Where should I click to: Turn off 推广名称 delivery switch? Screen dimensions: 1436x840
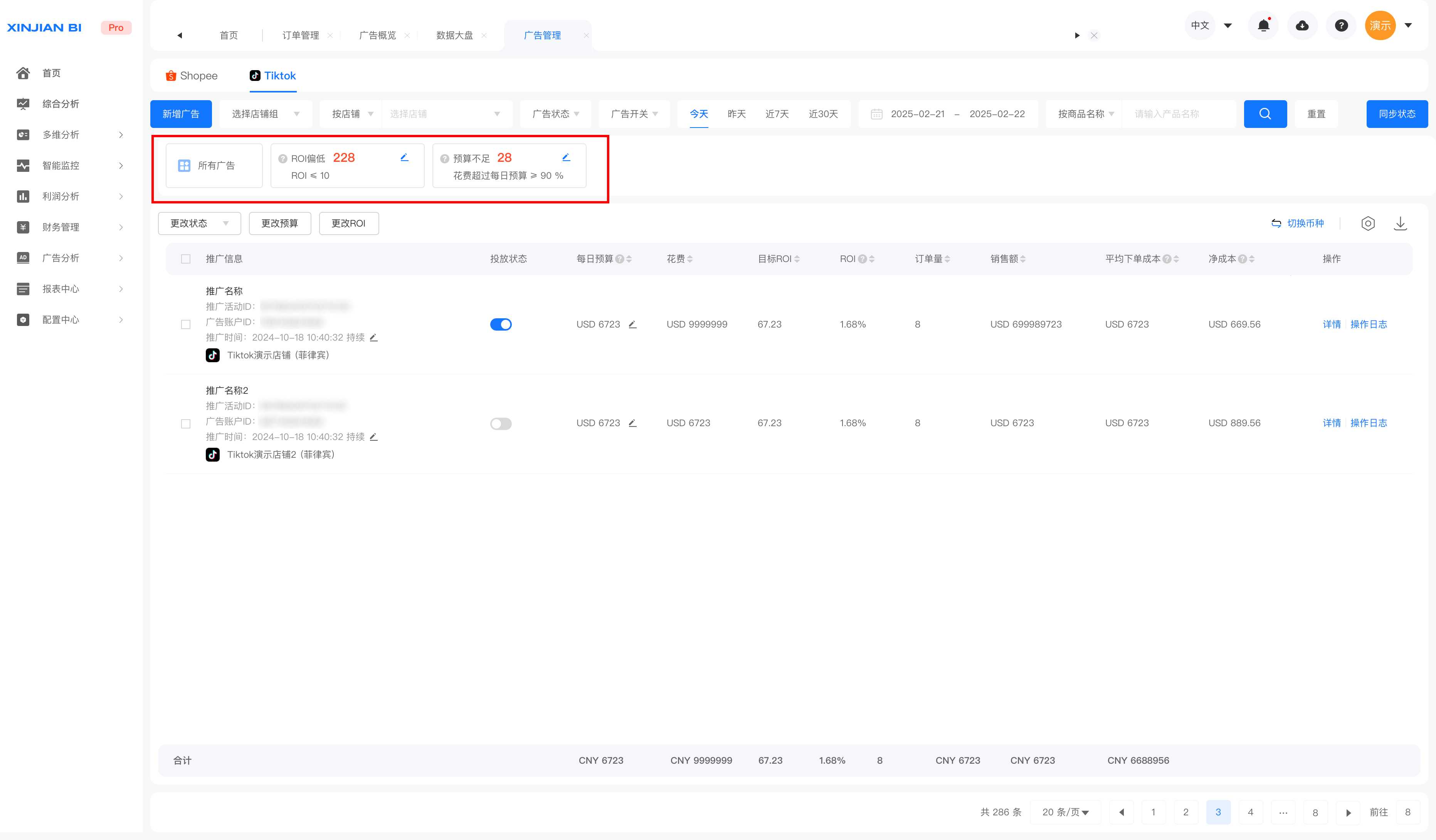500,324
